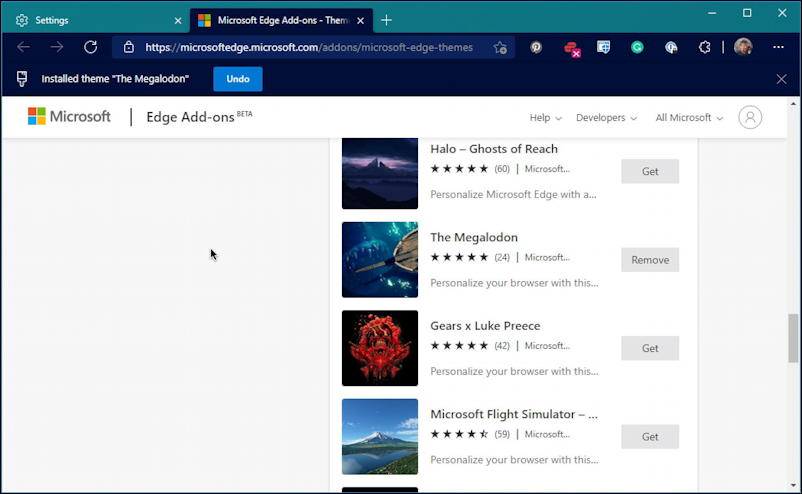
Task: Click the Gears theme description text
Action: tap(514, 371)
